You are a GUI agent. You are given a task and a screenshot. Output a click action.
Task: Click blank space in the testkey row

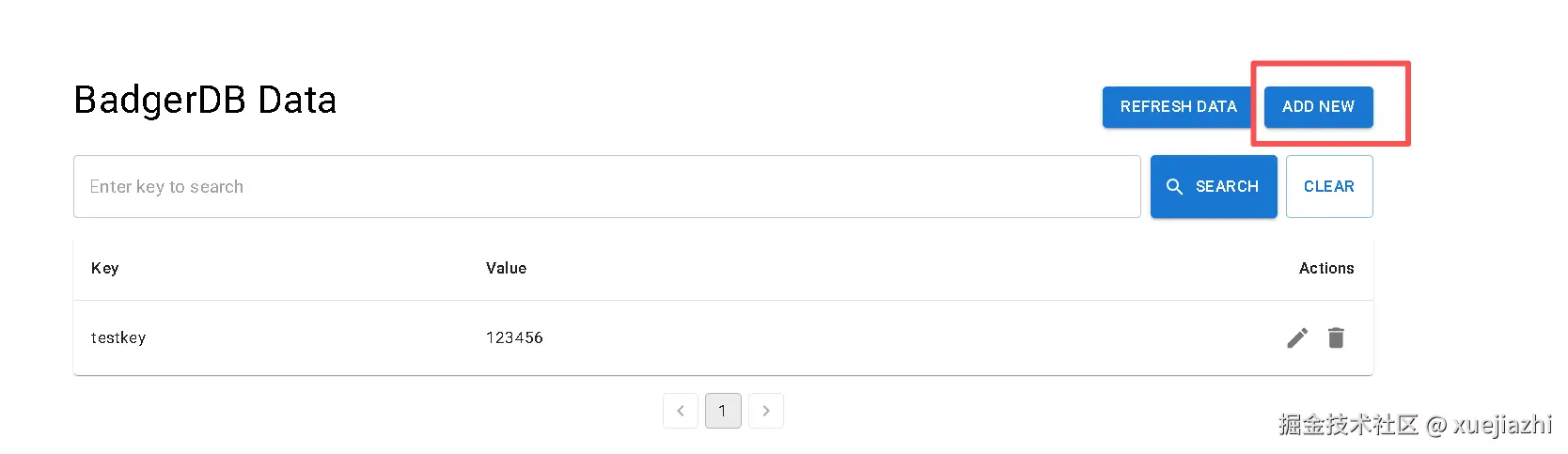pos(893,338)
